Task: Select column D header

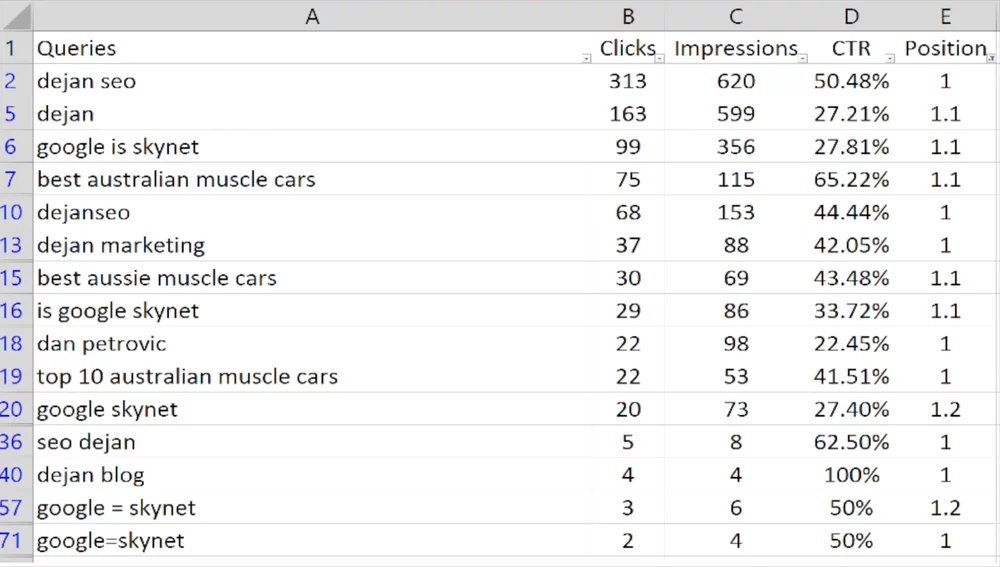Action: [851, 16]
